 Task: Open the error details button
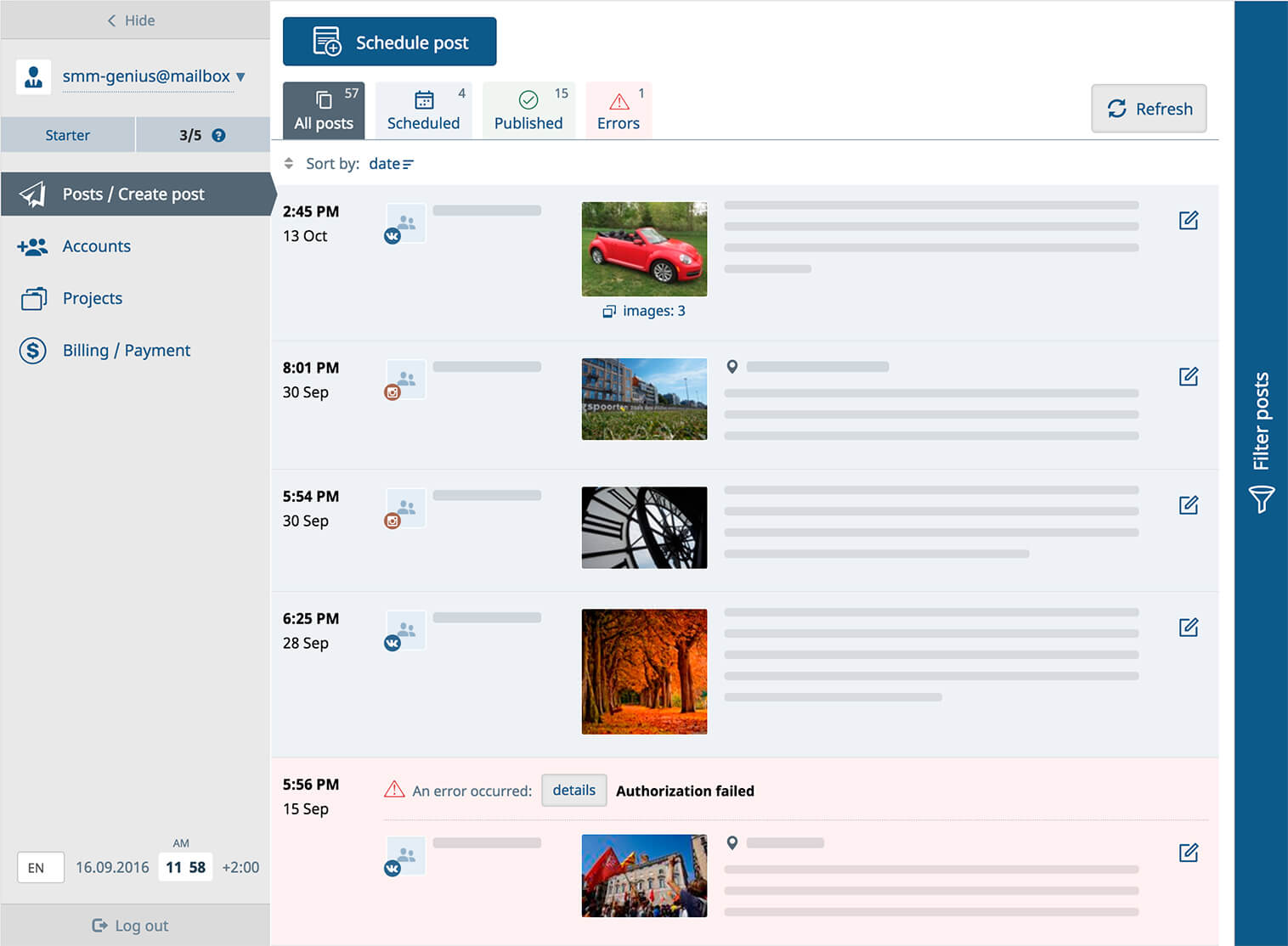573,790
